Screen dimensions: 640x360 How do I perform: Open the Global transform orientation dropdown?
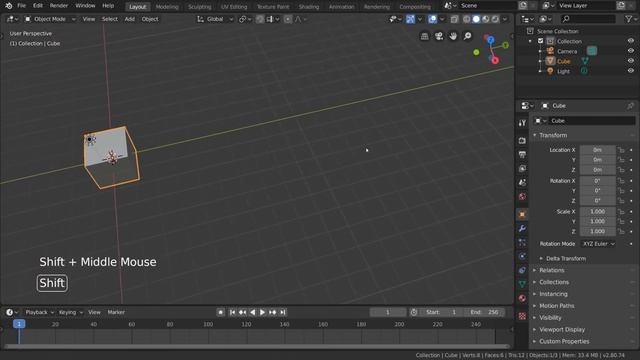[x=215, y=19]
